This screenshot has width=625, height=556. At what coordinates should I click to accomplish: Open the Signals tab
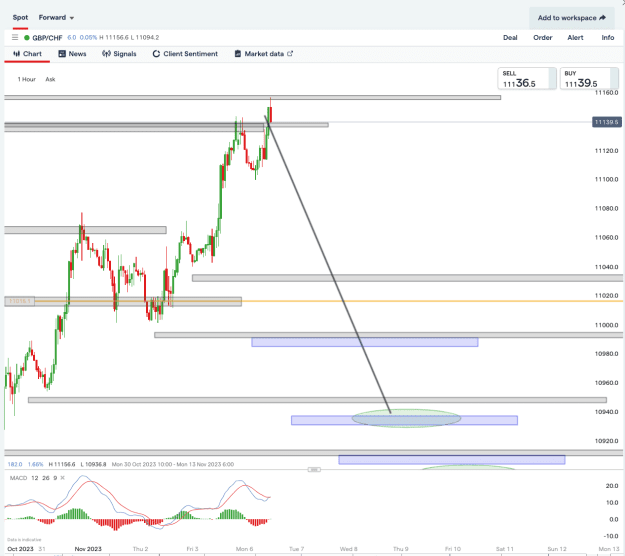(x=119, y=54)
